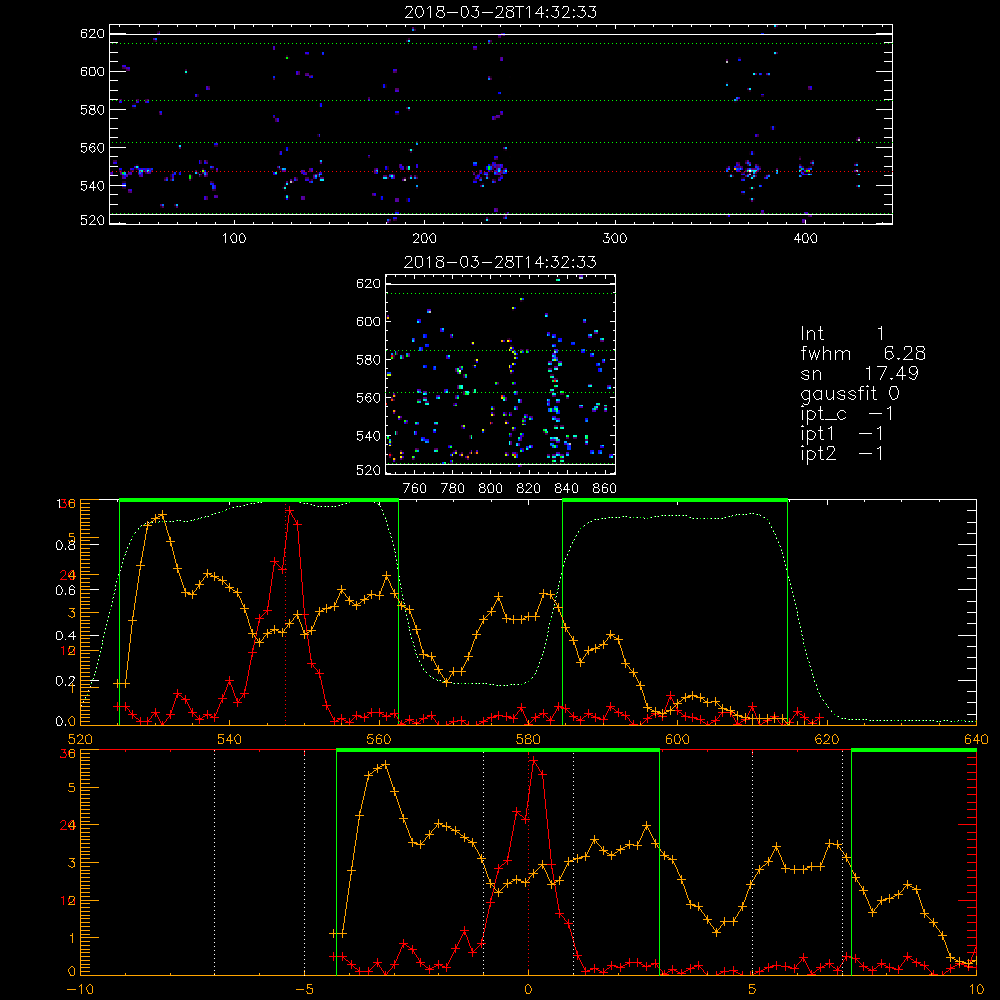Click x-axis label 780 on the middle image panel
Screen dimensions: 1000x1000
pyautogui.click(x=453, y=489)
